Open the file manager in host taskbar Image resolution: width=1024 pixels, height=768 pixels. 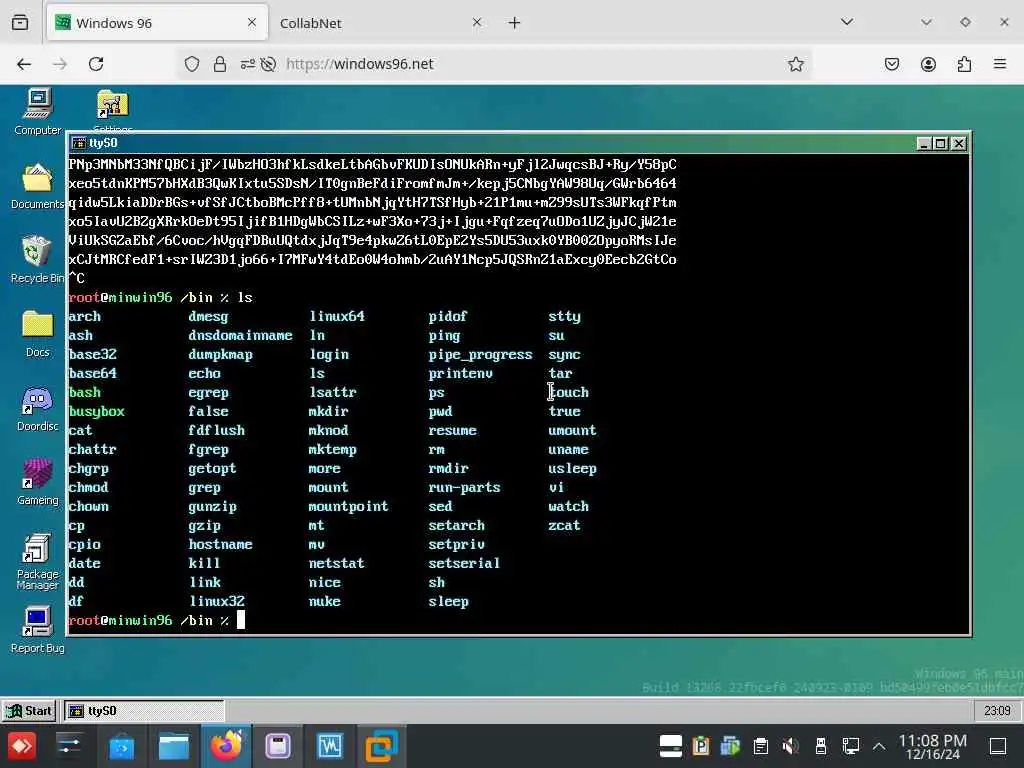coord(174,746)
